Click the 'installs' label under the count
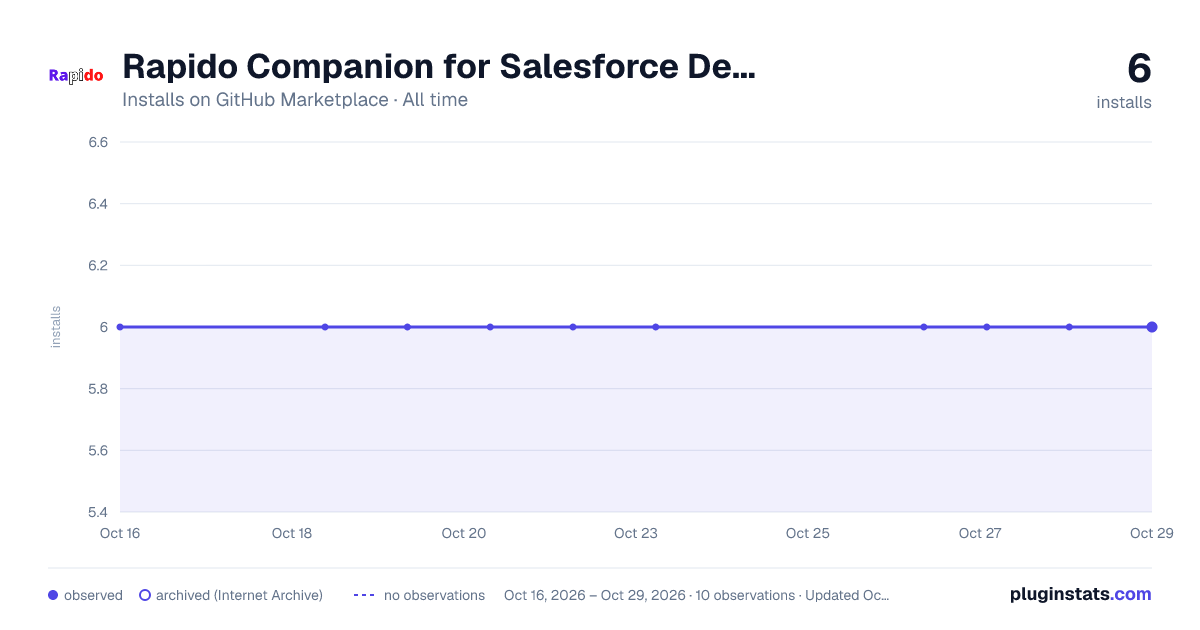The image size is (1200, 630). tap(1124, 102)
